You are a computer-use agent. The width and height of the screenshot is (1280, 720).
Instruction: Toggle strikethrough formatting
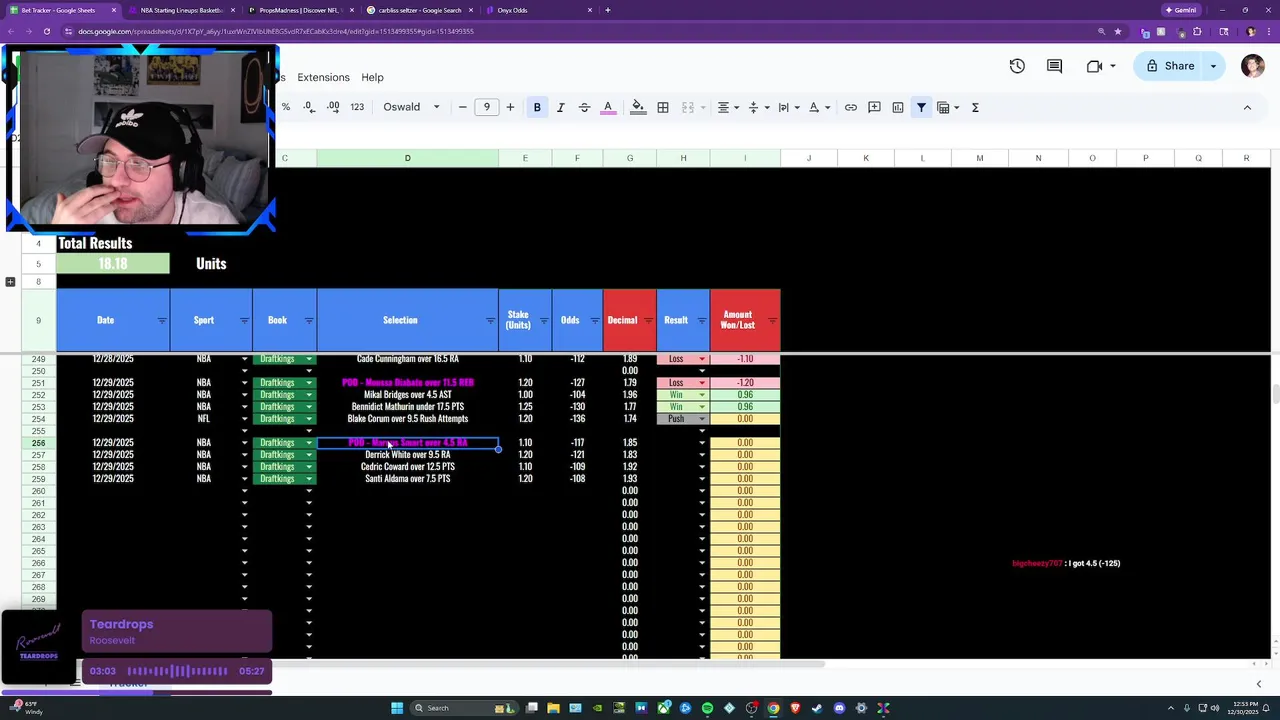coord(584,107)
